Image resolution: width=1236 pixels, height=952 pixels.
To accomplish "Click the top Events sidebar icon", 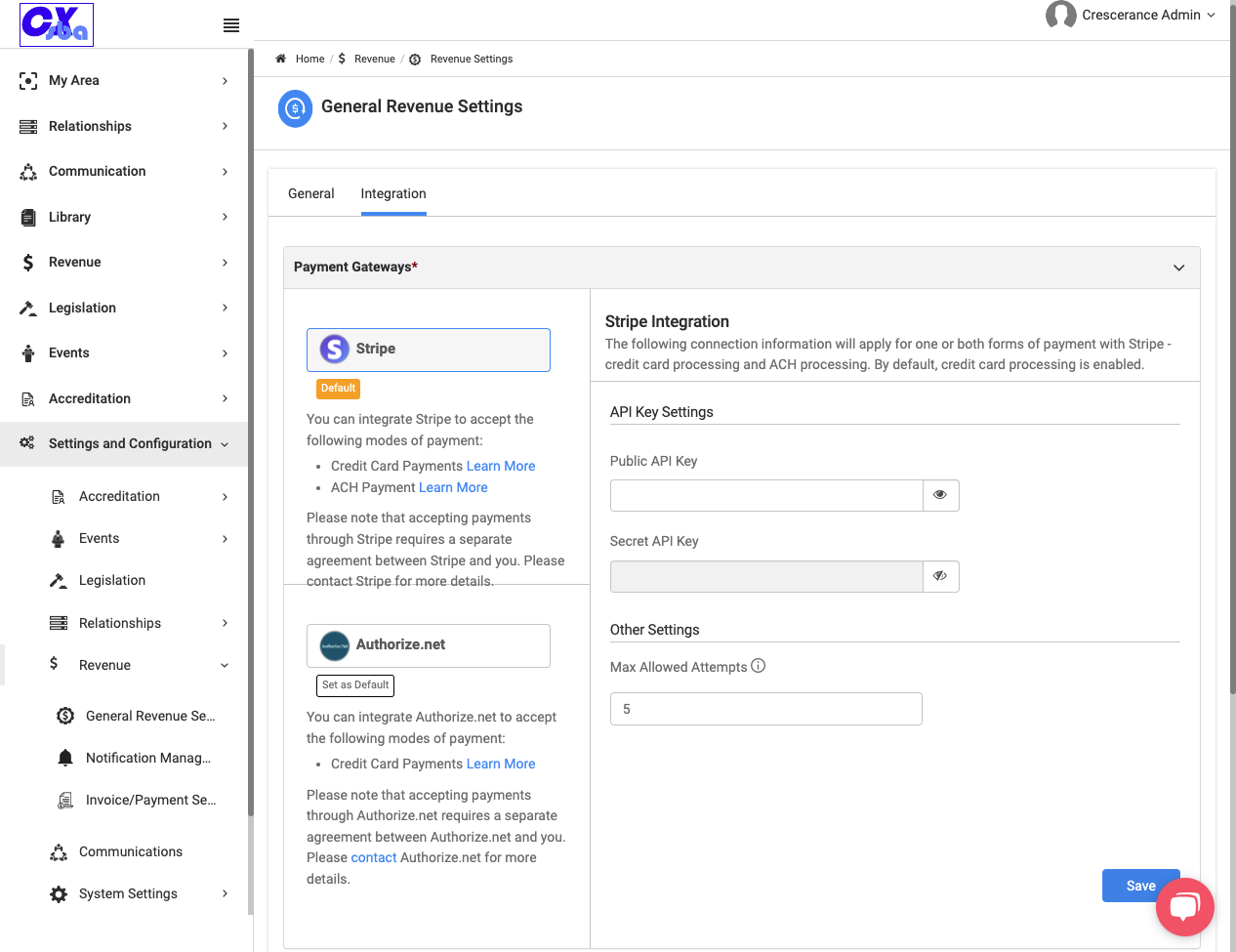I will tap(28, 353).
